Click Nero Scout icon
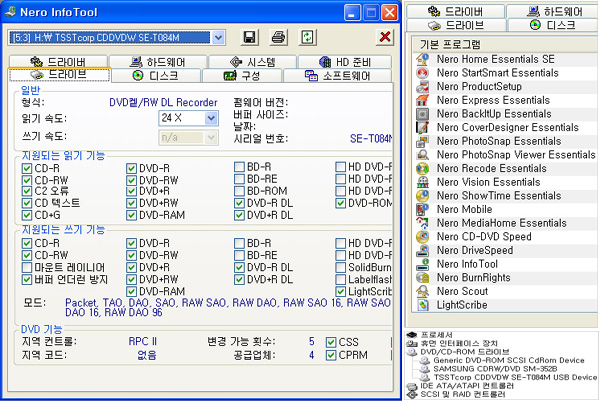This screenshot has width=600, height=403. point(422,291)
